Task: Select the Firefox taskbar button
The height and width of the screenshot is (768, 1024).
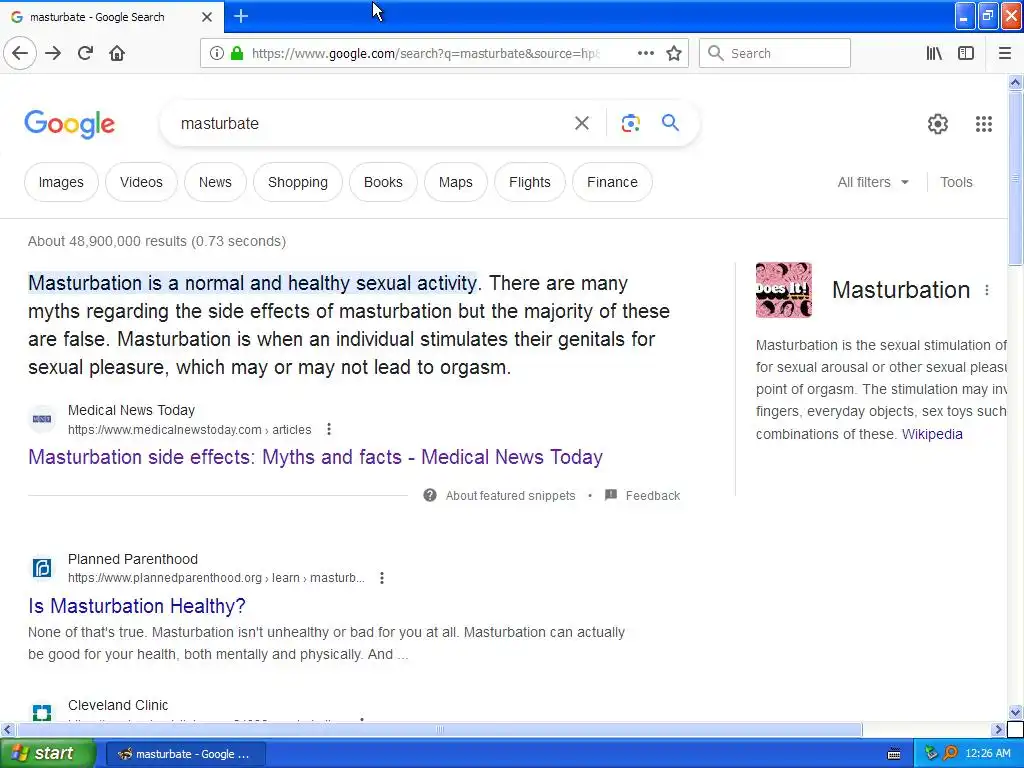Action: (x=185, y=754)
